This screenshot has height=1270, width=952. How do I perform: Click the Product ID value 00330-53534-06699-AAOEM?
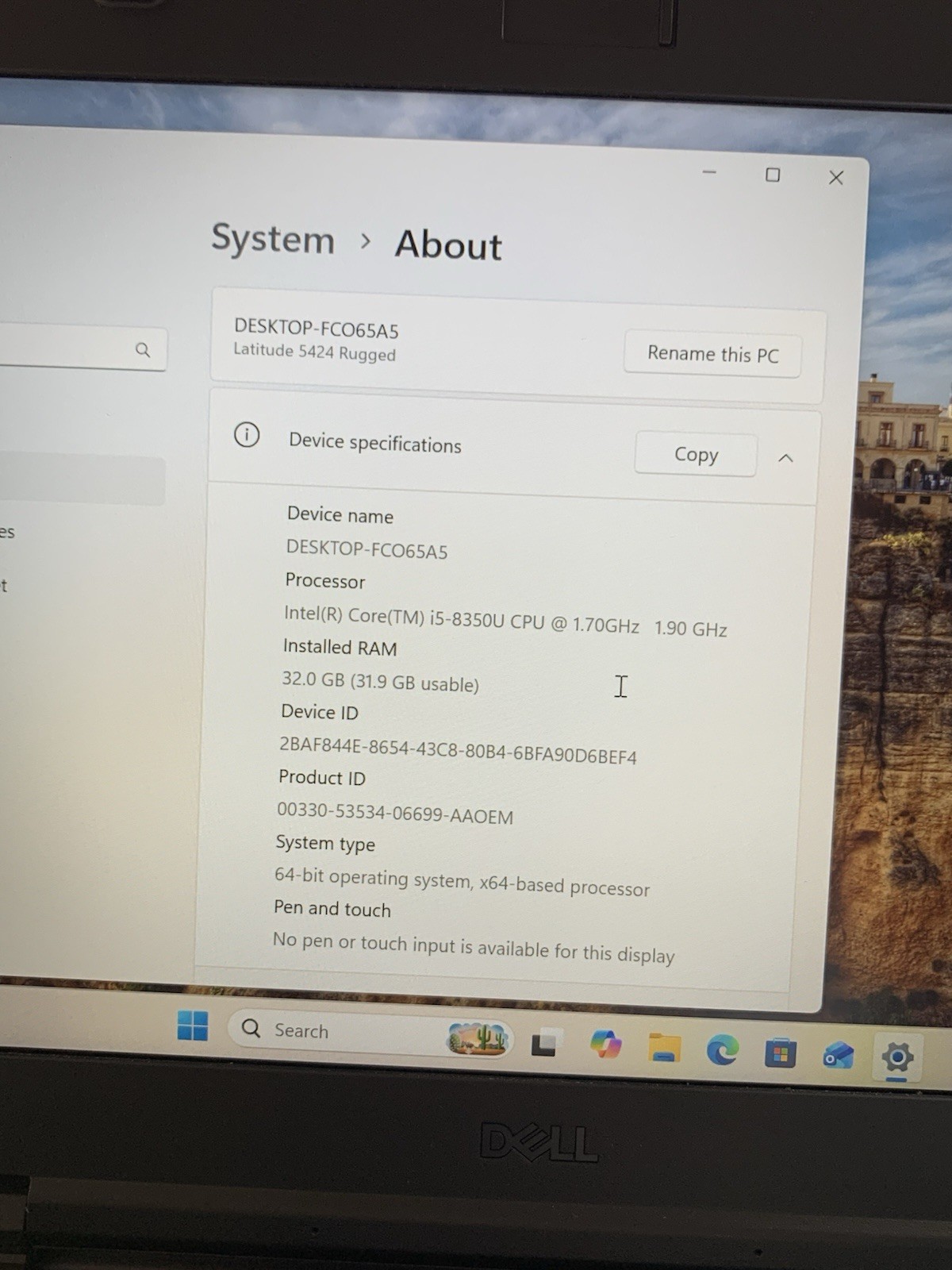(x=395, y=814)
